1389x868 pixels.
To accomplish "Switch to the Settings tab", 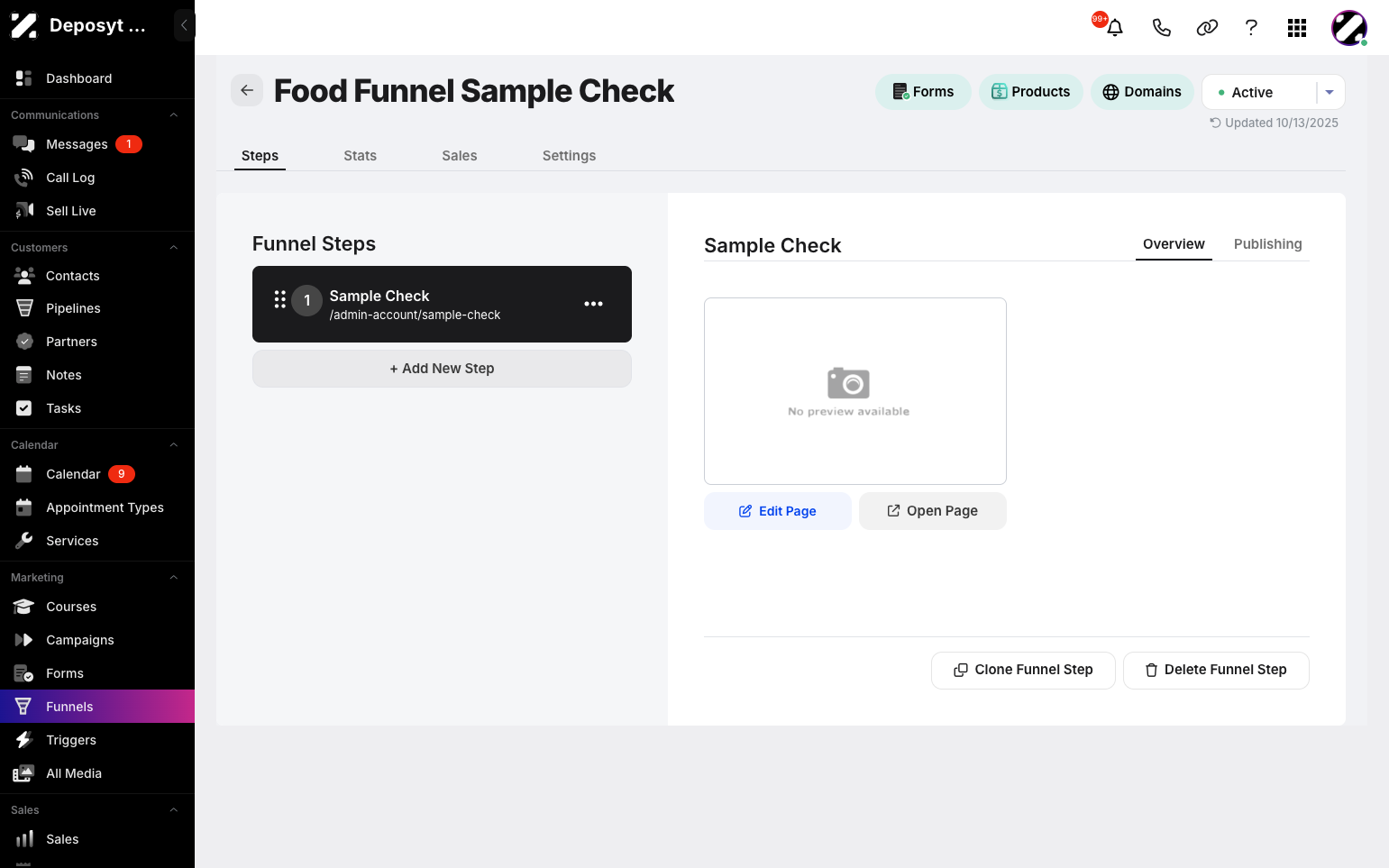I will (x=569, y=156).
